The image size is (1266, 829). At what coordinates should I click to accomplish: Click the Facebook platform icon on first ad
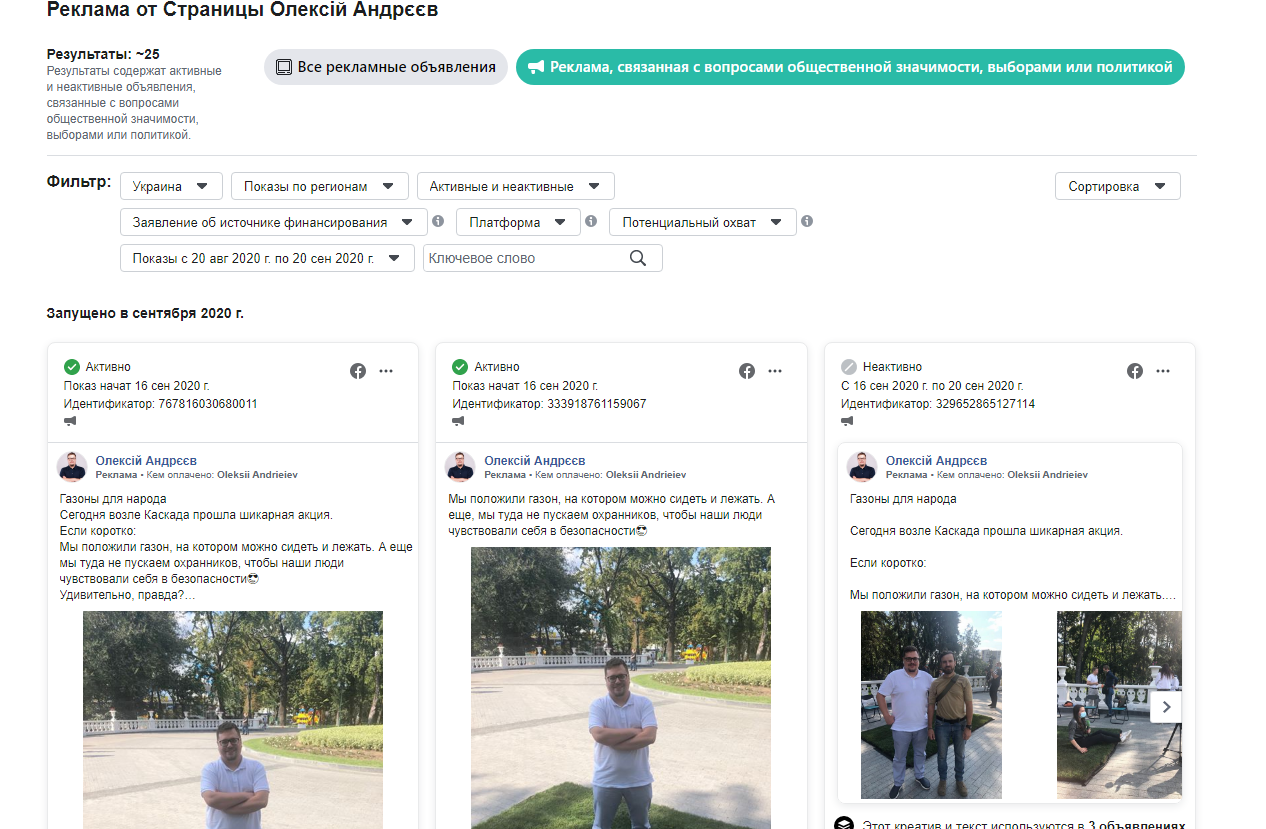[358, 371]
